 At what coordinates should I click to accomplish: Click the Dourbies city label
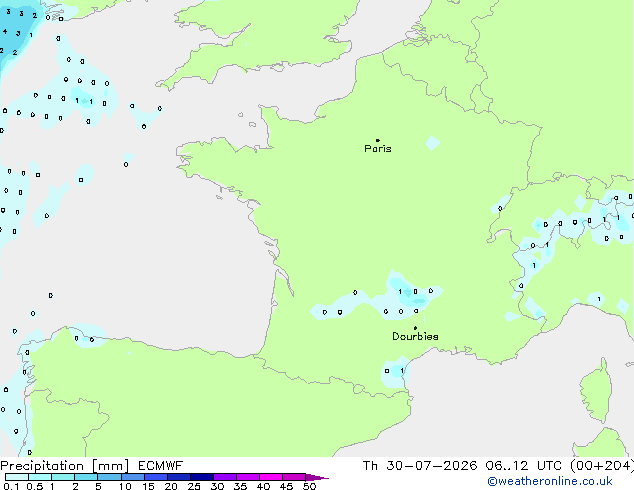point(415,336)
